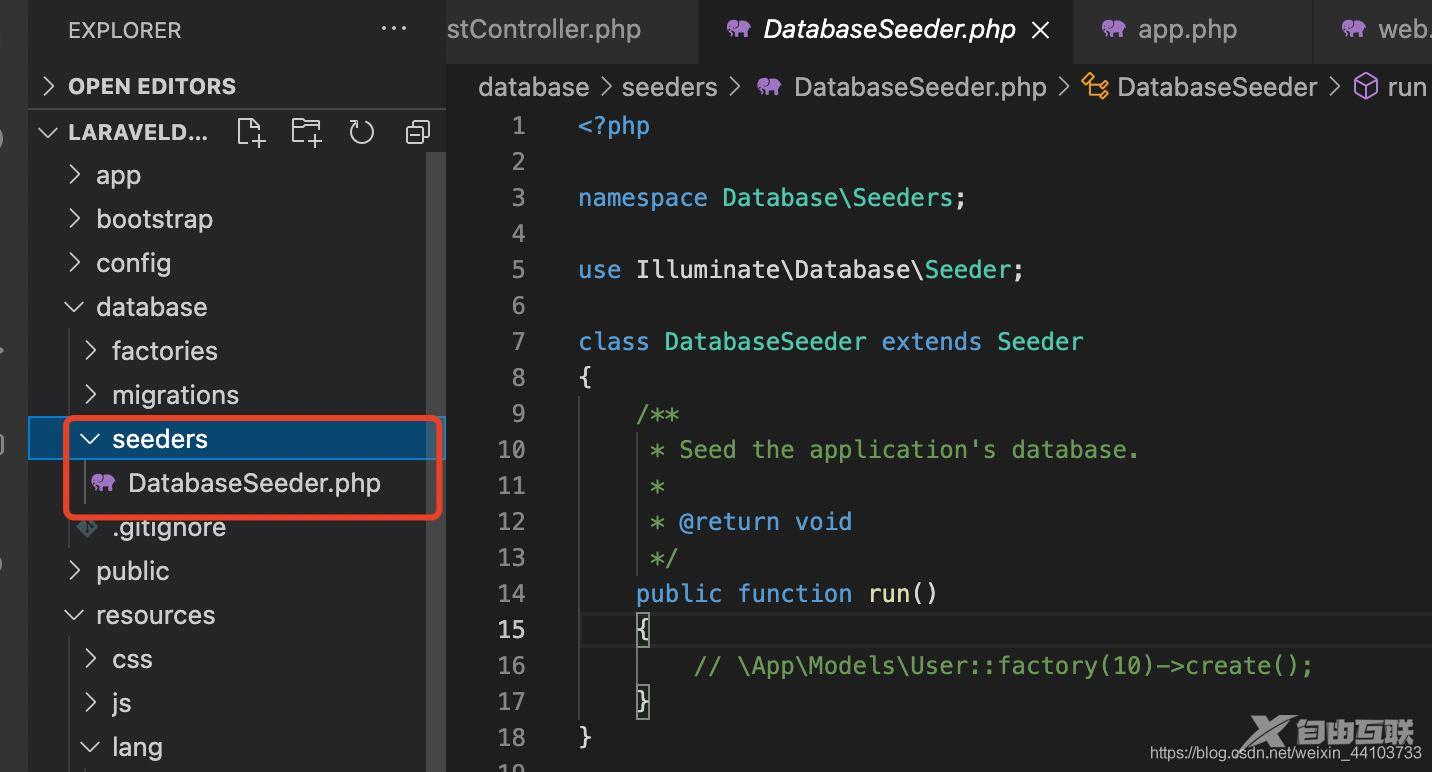Click the database breadcrumb segment

[x=534, y=87]
